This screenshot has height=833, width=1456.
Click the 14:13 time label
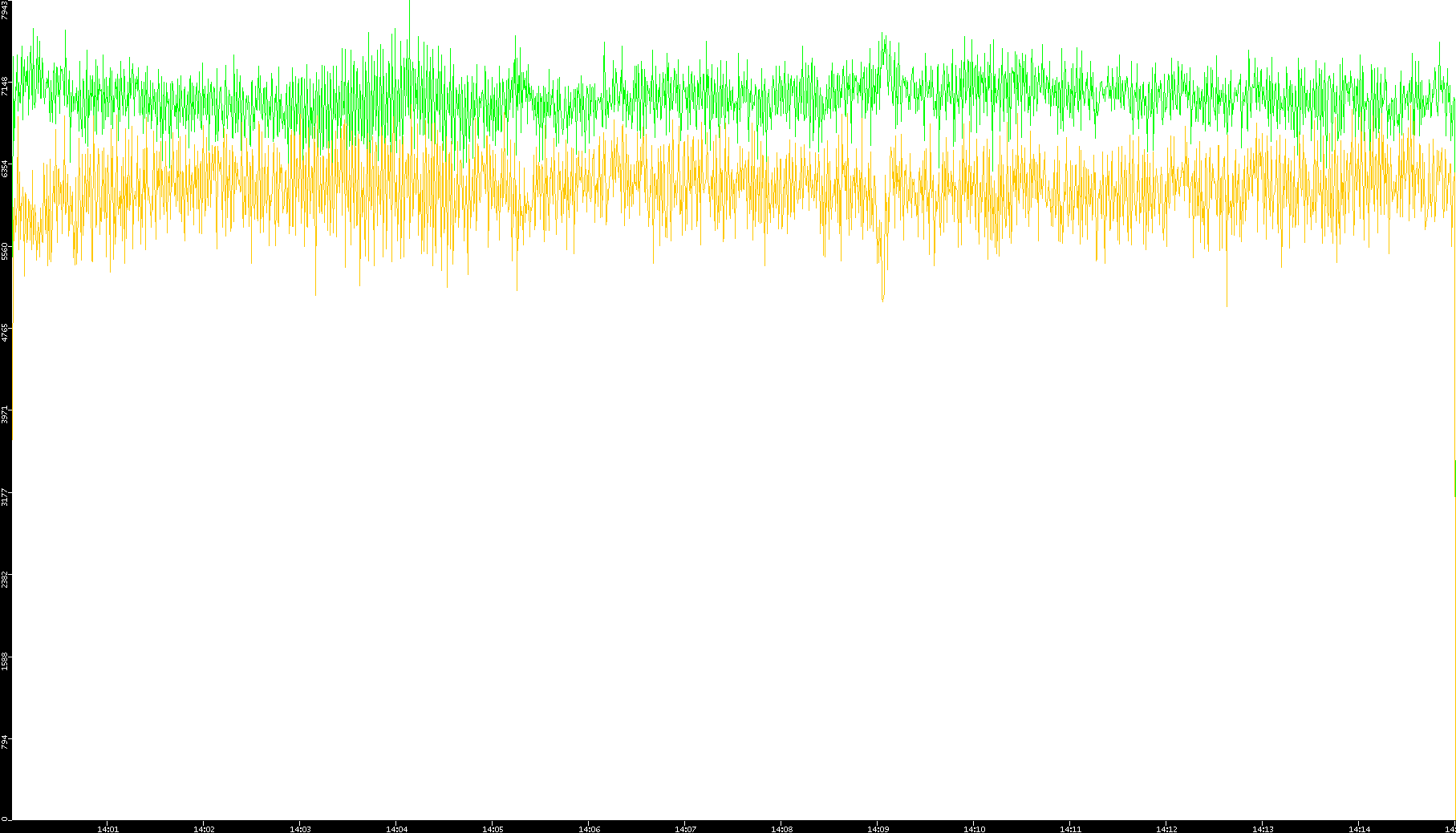coord(1263,829)
